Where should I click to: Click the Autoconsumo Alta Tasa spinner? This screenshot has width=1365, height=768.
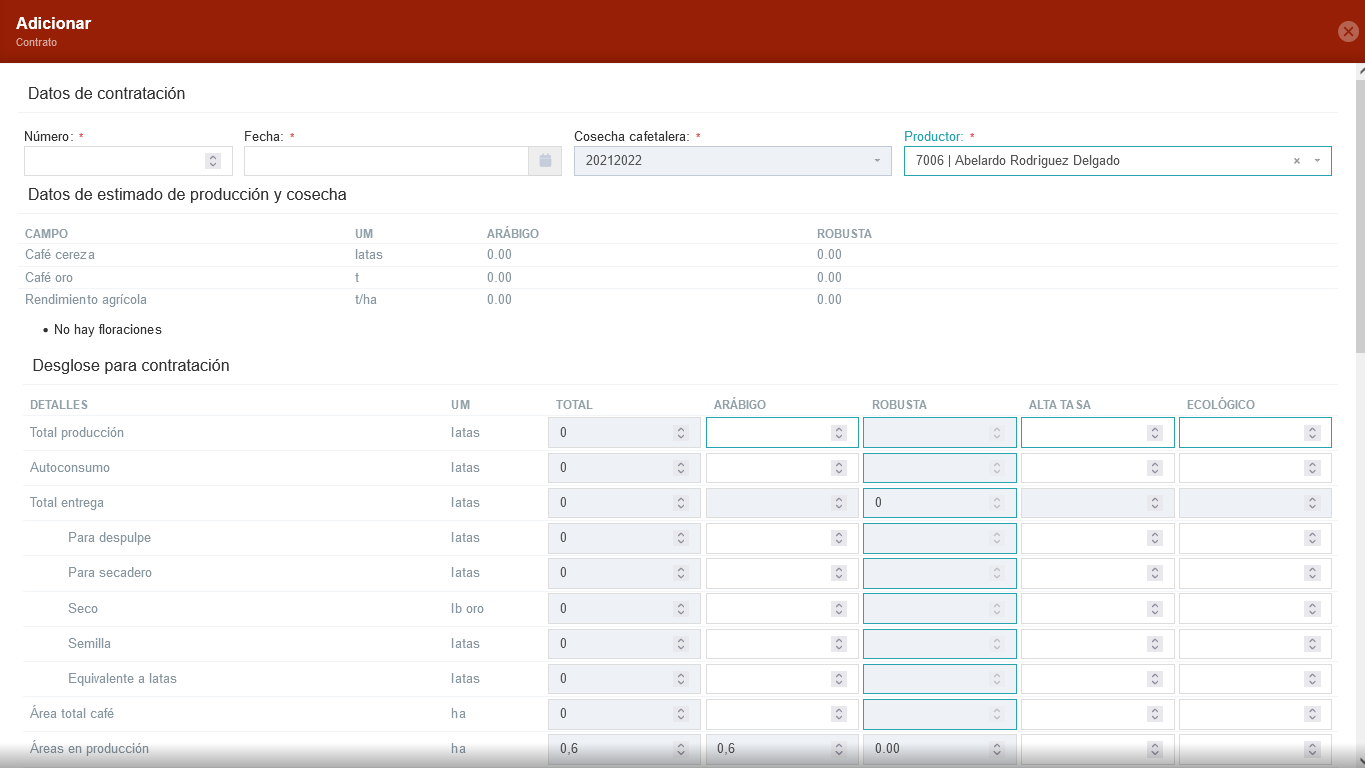(1154, 468)
